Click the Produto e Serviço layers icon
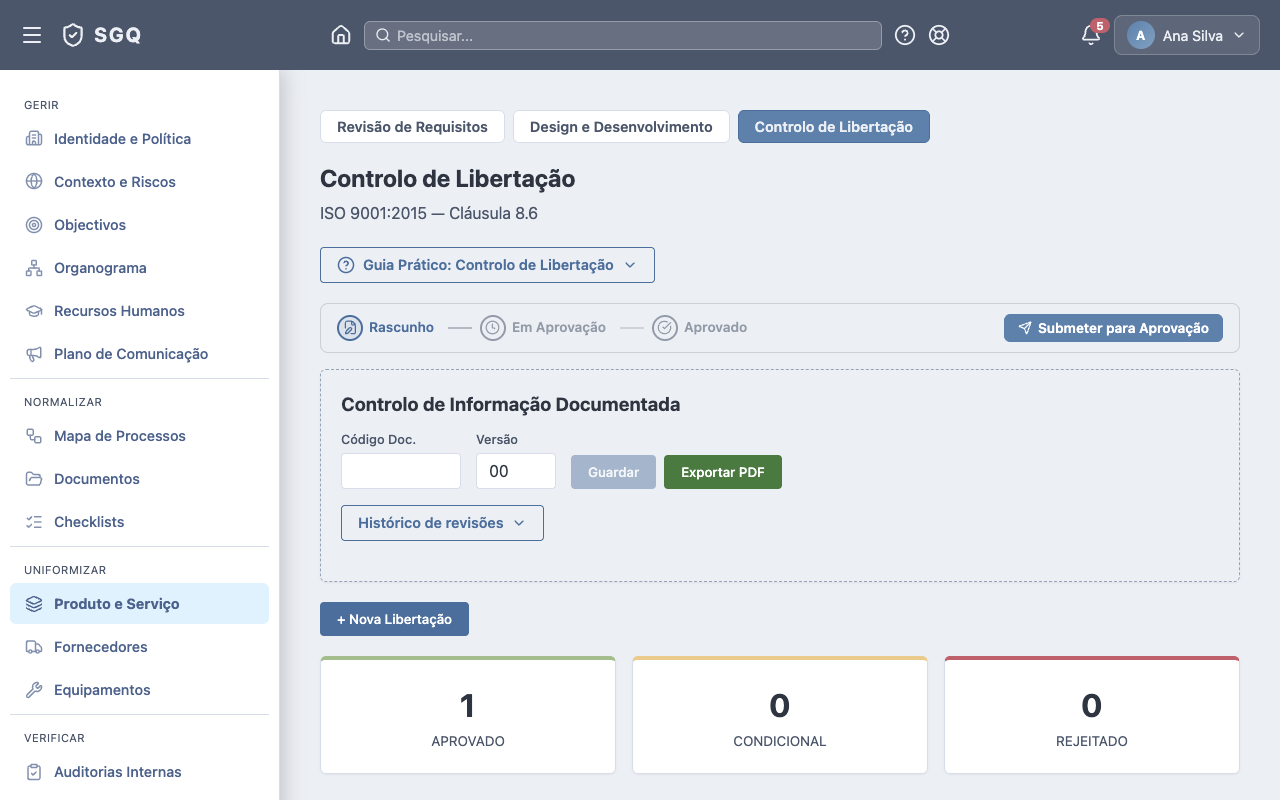 34,604
